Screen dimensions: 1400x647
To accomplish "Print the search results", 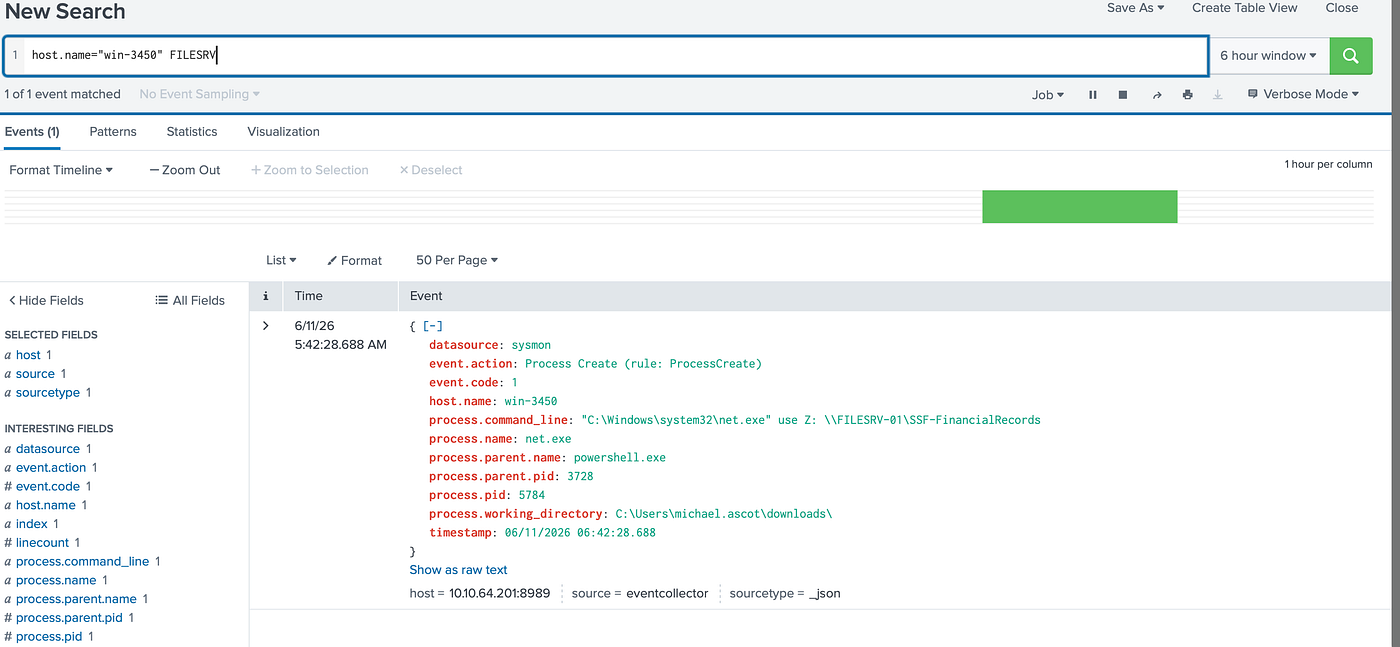I will coord(1187,95).
